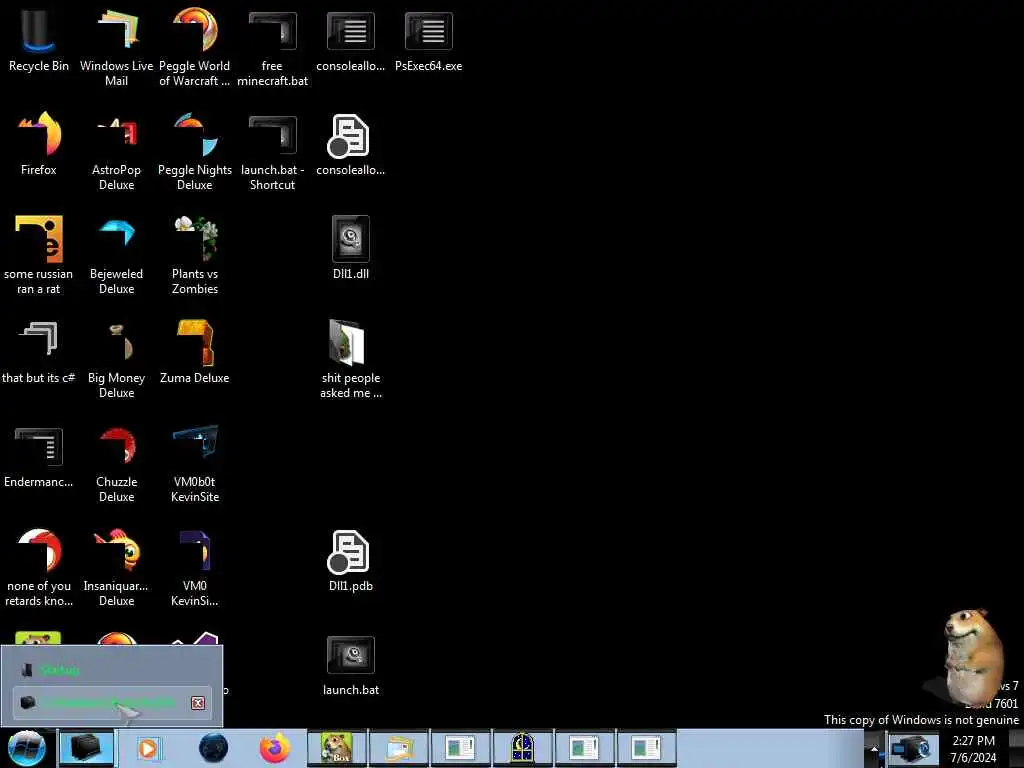1024x768 pixels.
Task: Select the Plants vs Zombies desktop icon
Action: pyautogui.click(x=195, y=255)
